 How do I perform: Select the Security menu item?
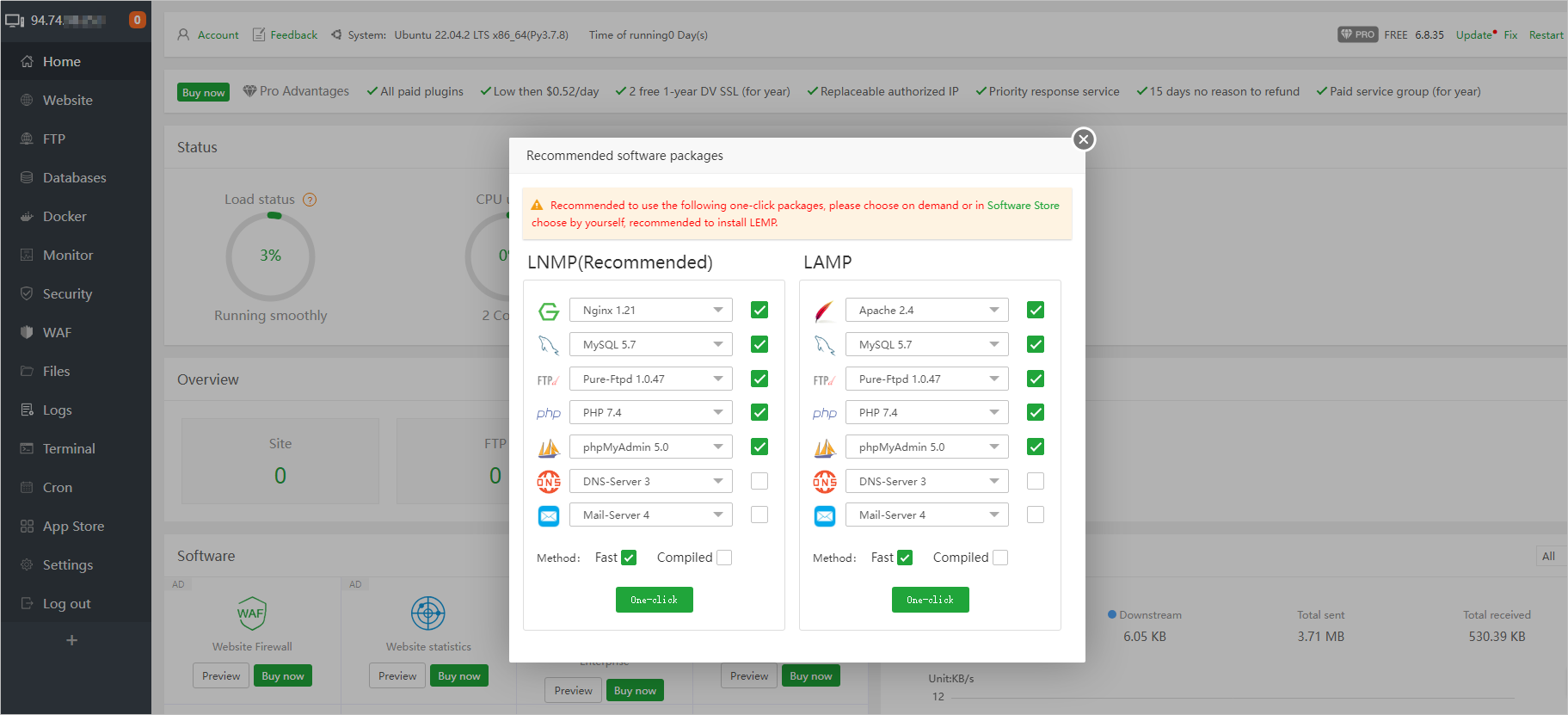click(76, 294)
